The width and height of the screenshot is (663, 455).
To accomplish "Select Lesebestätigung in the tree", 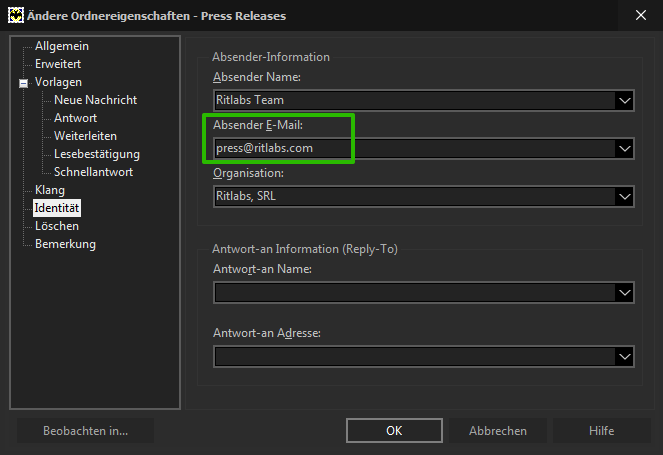I will [x=97, y=154].
